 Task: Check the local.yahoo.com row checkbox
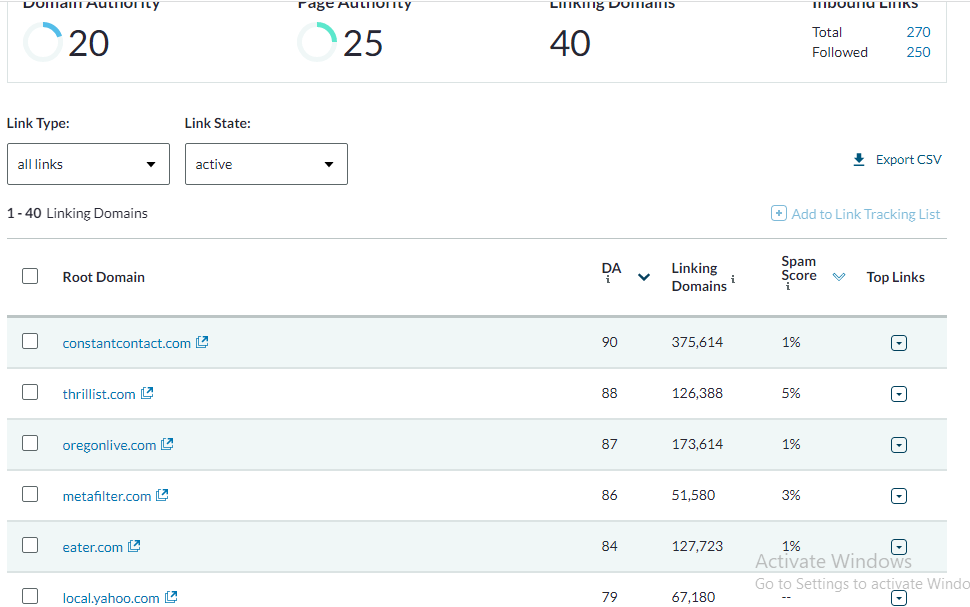click(x=30, y=596)
